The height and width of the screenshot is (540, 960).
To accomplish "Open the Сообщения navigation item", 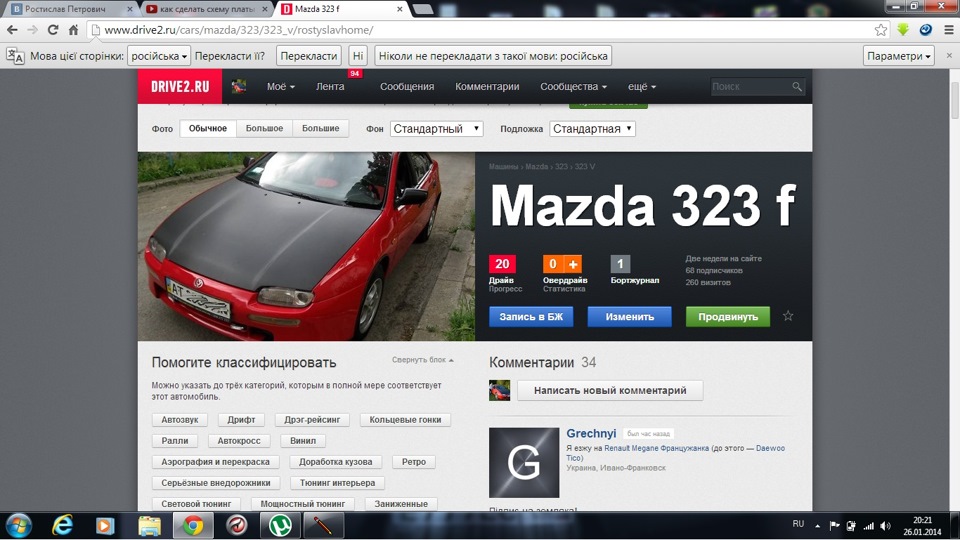I will pos(407,86).
